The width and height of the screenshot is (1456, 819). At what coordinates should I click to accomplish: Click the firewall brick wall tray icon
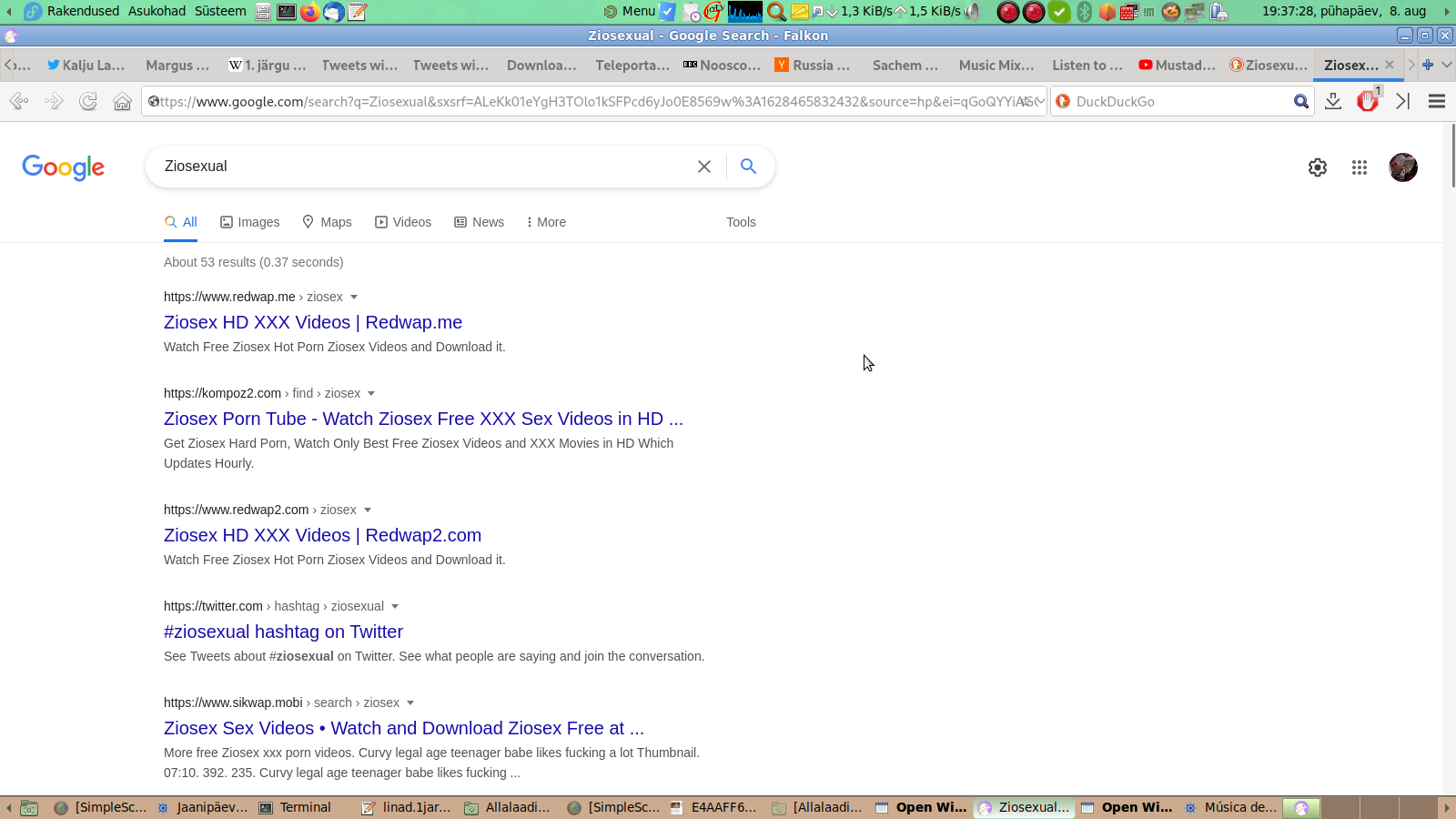click(1129, 12)
